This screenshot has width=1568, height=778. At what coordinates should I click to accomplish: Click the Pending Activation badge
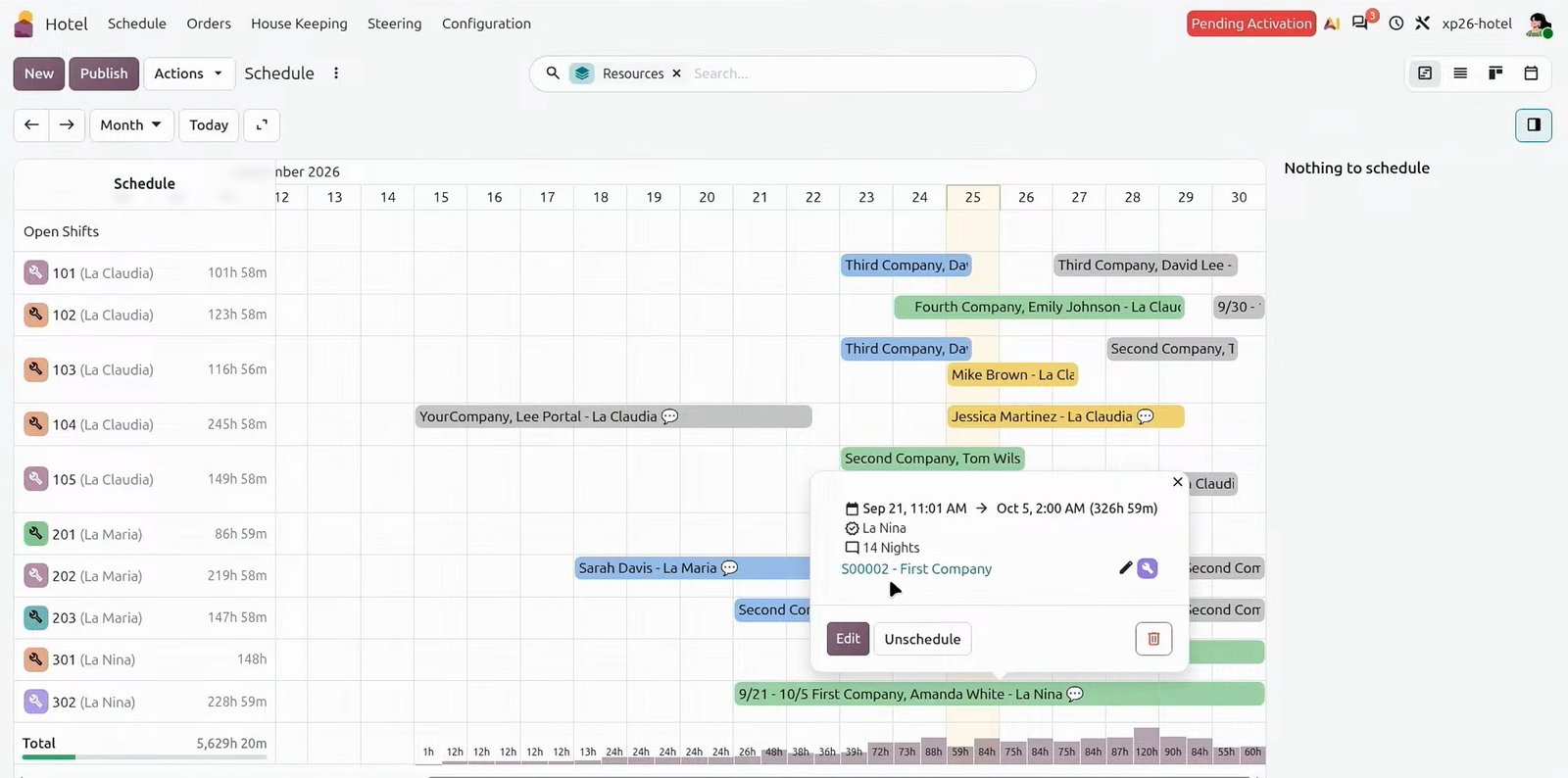pos(1251,24)
